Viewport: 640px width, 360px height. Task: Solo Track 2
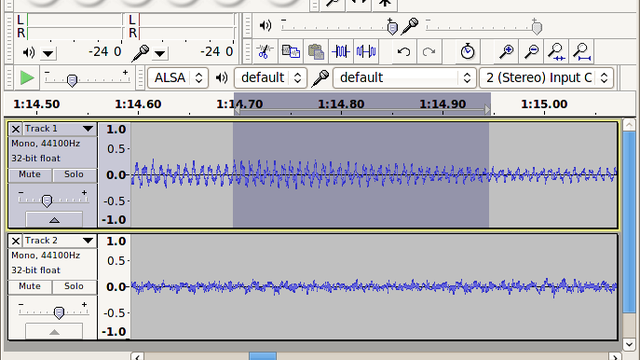(74, 287)
